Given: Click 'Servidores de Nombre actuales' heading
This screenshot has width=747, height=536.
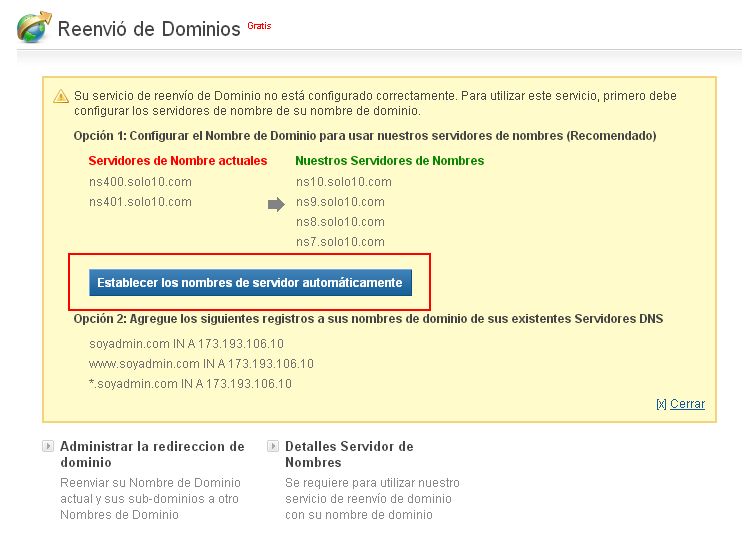Looking at the screenshot, I should click(178, 161).
